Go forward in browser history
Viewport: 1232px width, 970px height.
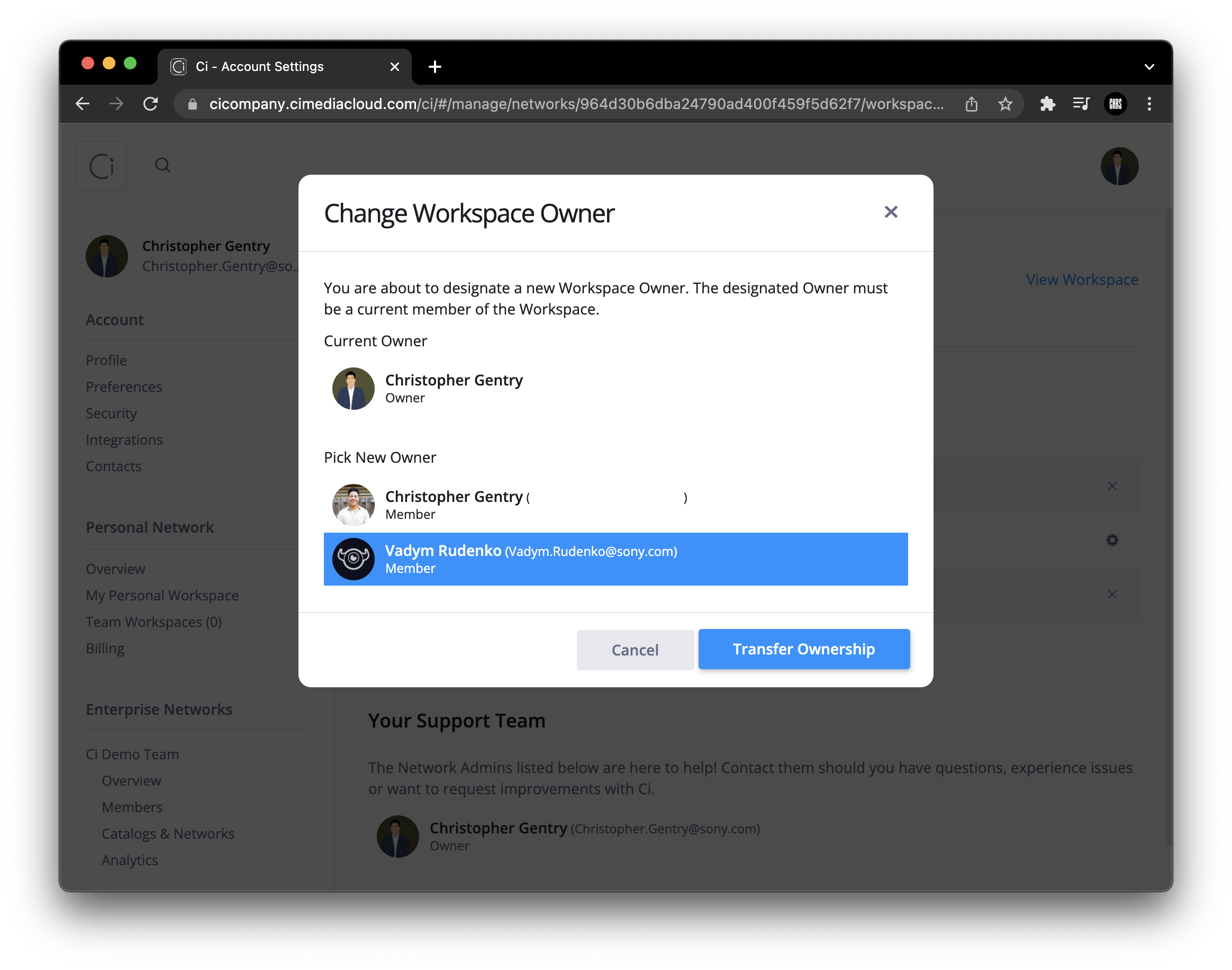click(x=116, y=103)
